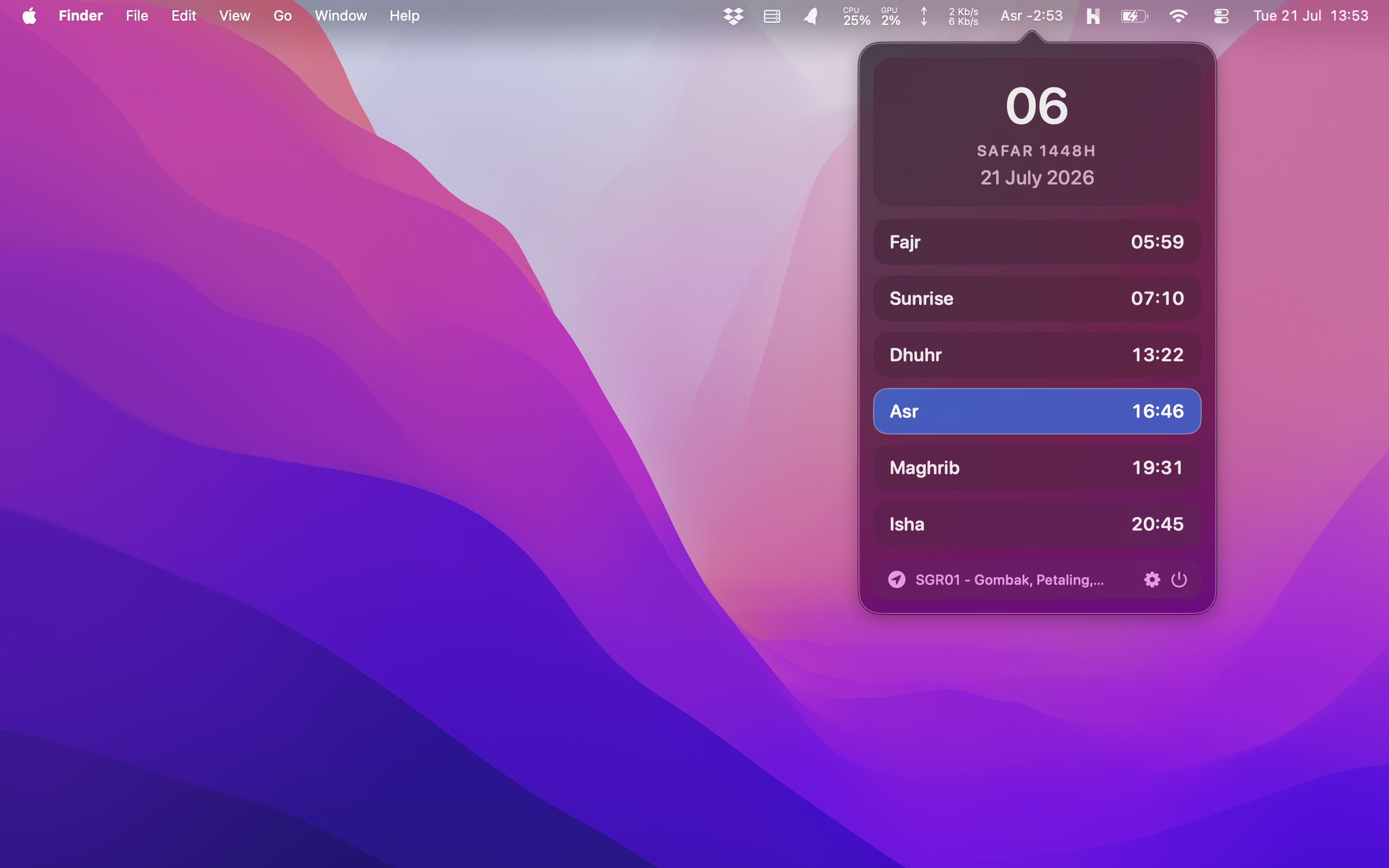
Task: Open the View menu
Action: point(234,16)
